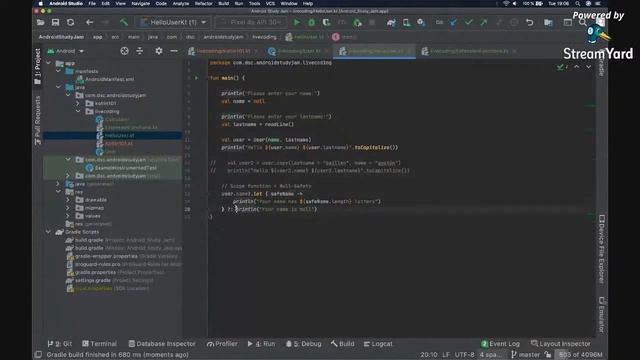Viewport: 640px width, 360px height.
Task: Click the blue Git Update Project arrow
Action: click(453, 22)
